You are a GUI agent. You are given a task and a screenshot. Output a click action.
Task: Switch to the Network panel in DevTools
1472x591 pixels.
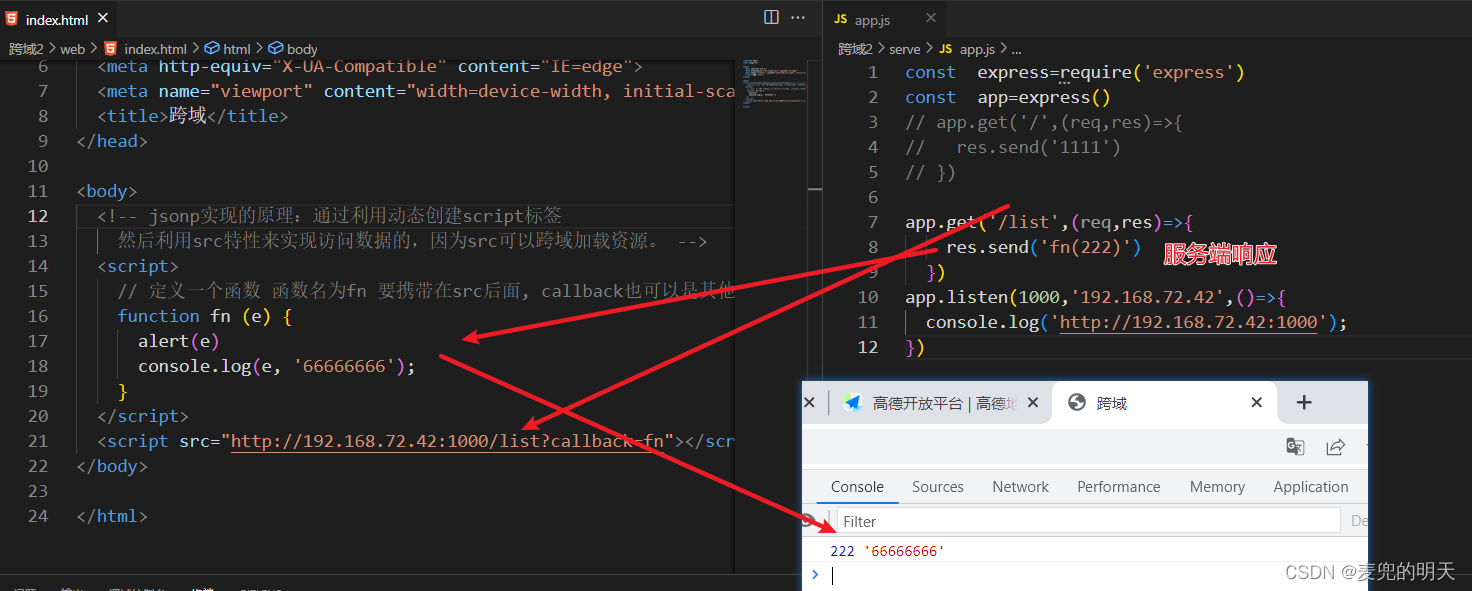[x=1019, y=486]
